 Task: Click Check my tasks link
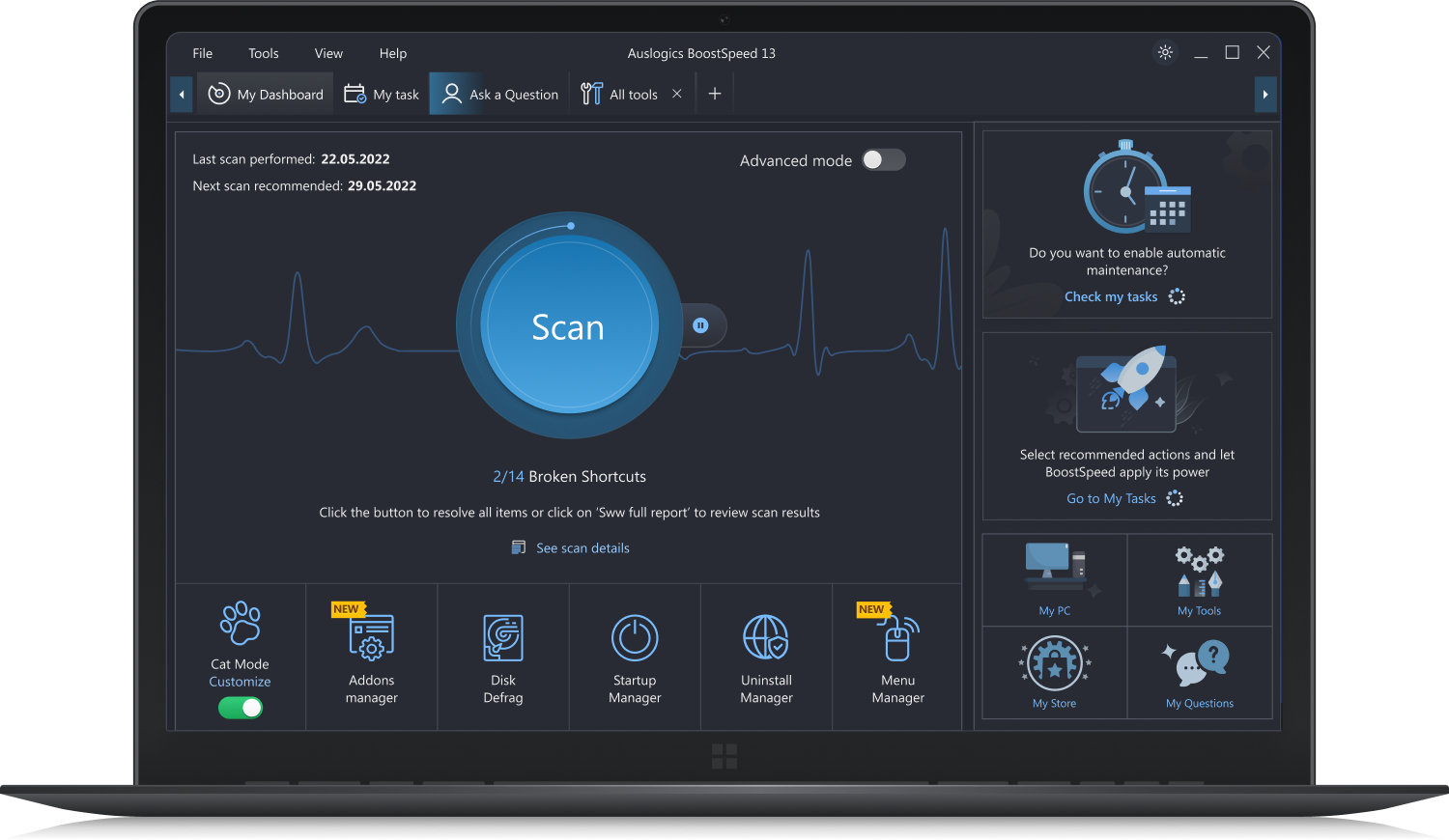pos(1111,297)
